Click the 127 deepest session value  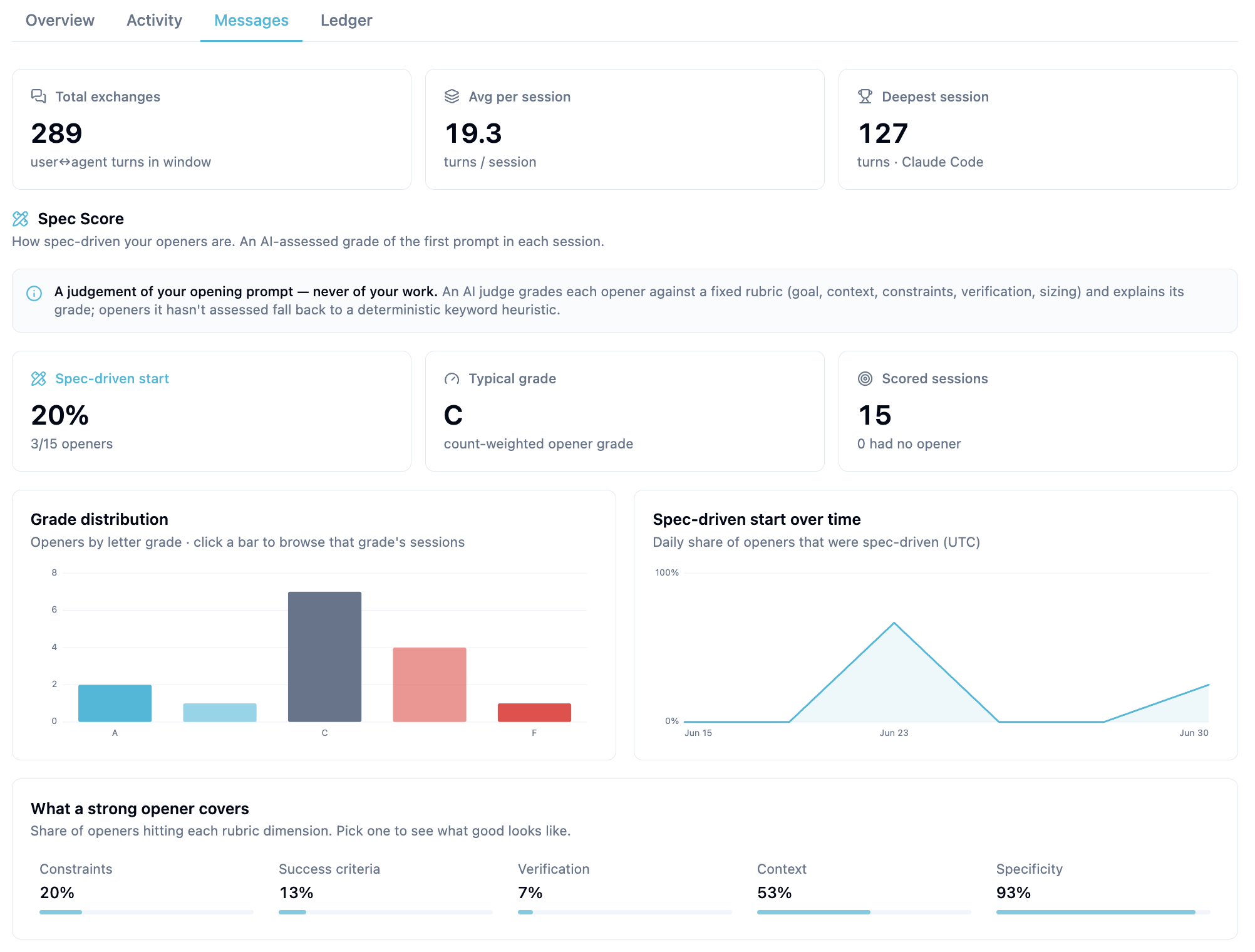click(x=882, y=133)
